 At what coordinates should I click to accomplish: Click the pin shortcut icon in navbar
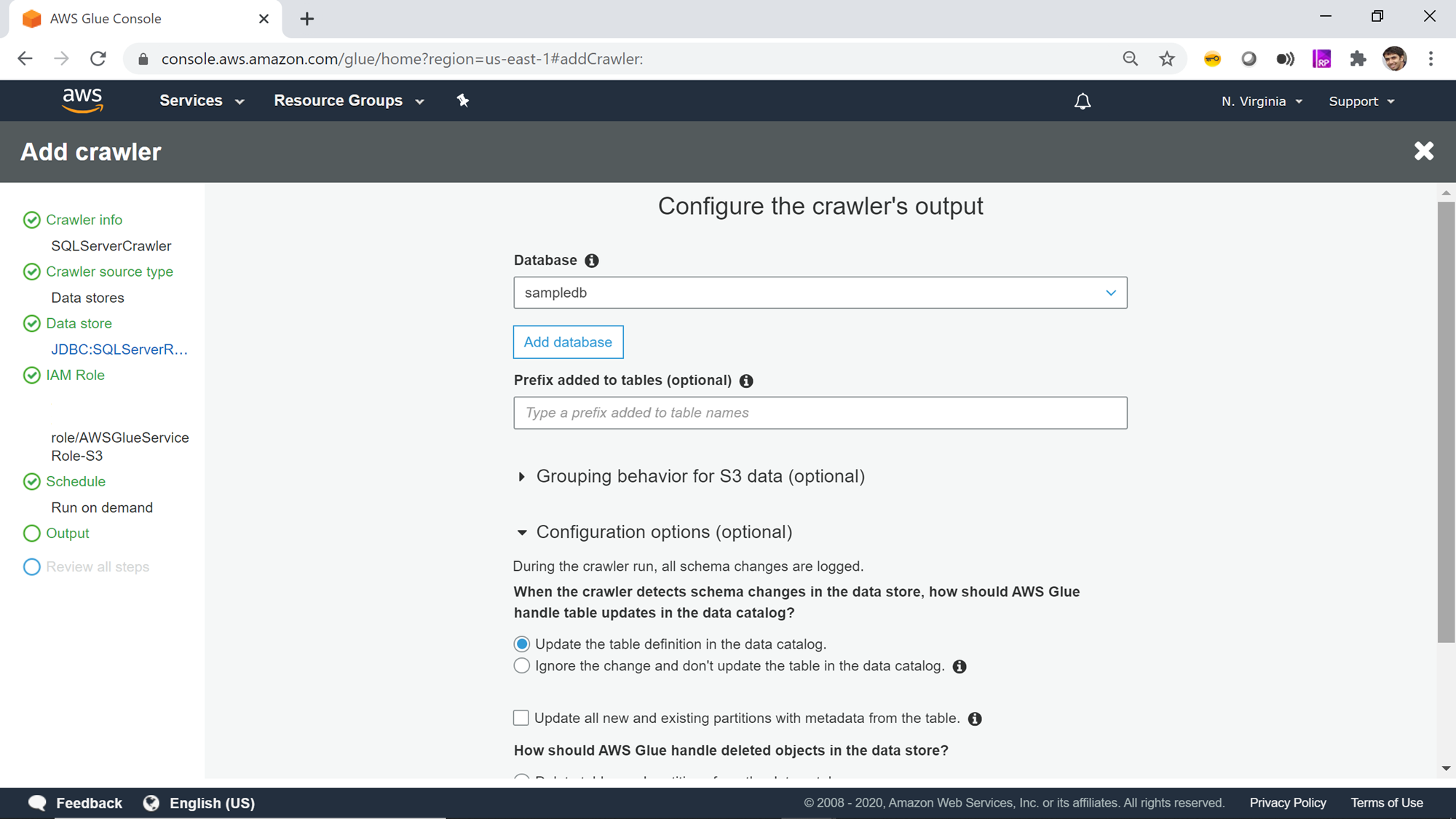[x=463, y=100]
